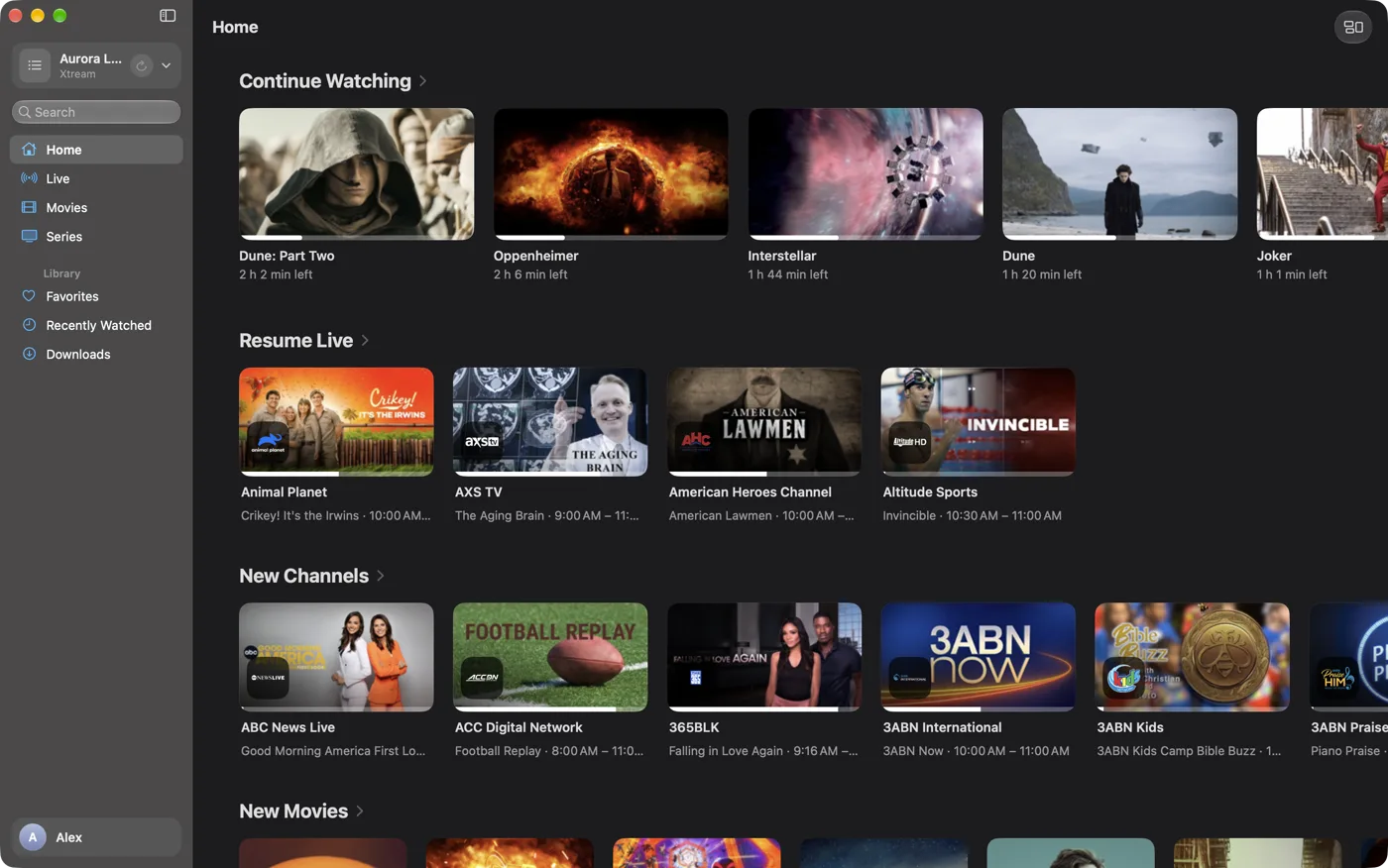Click the Favorites heart icon
This screenshot has width=1388, height=868.
tap(29, 295)
